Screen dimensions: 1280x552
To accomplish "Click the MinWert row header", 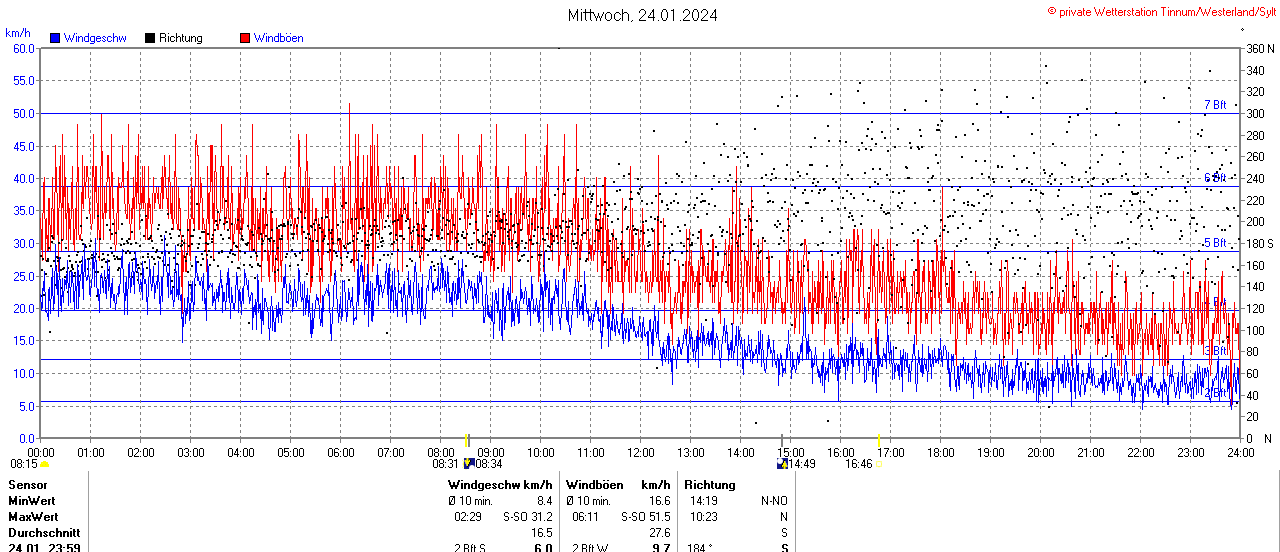I will (x=32, y=501).
